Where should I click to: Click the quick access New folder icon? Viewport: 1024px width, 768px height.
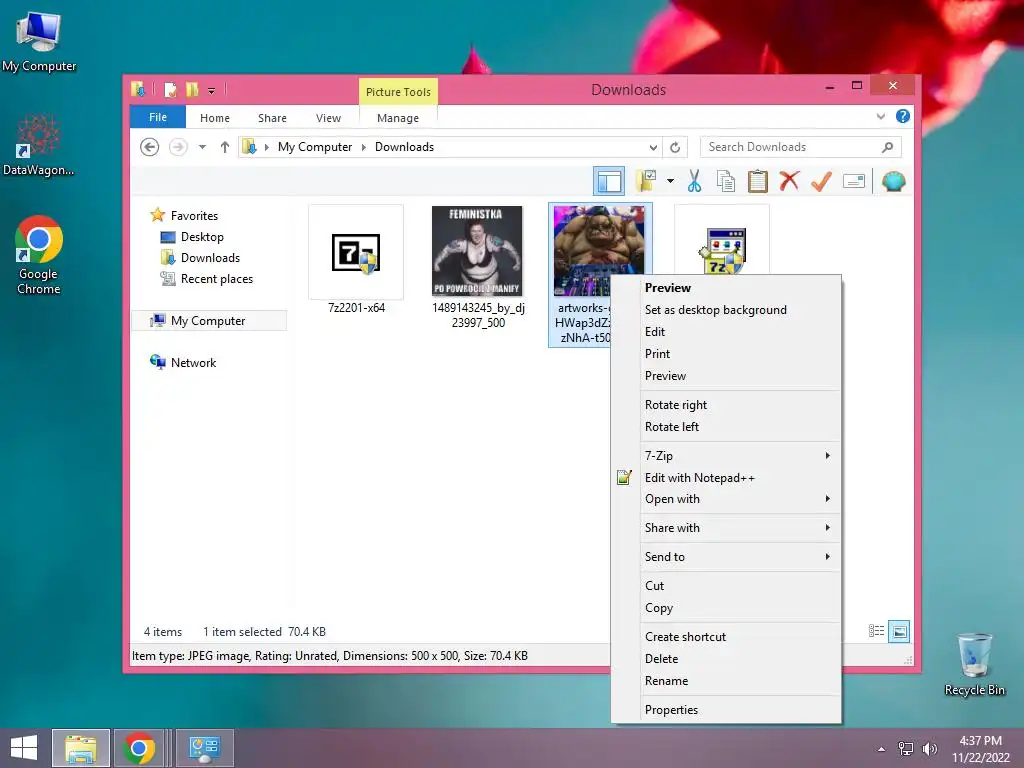click(192, 89)
